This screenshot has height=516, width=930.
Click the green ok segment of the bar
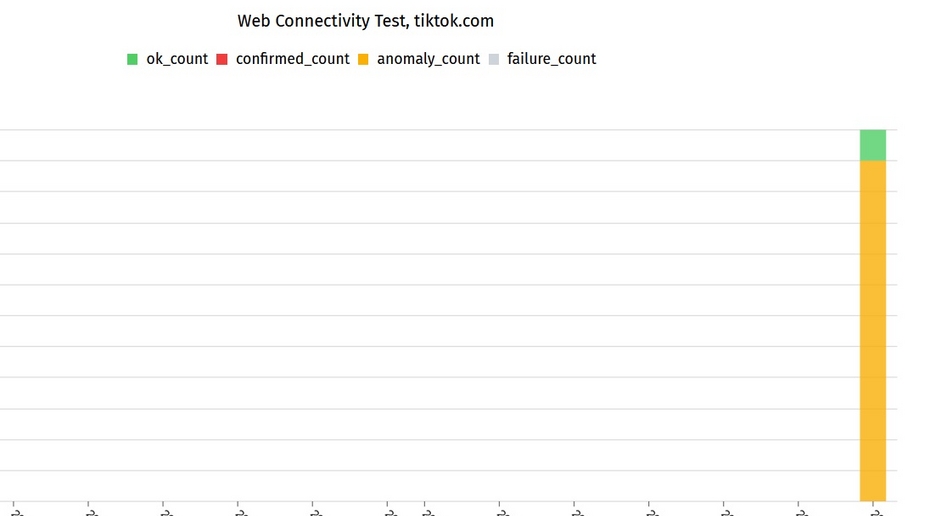[872, 145]
